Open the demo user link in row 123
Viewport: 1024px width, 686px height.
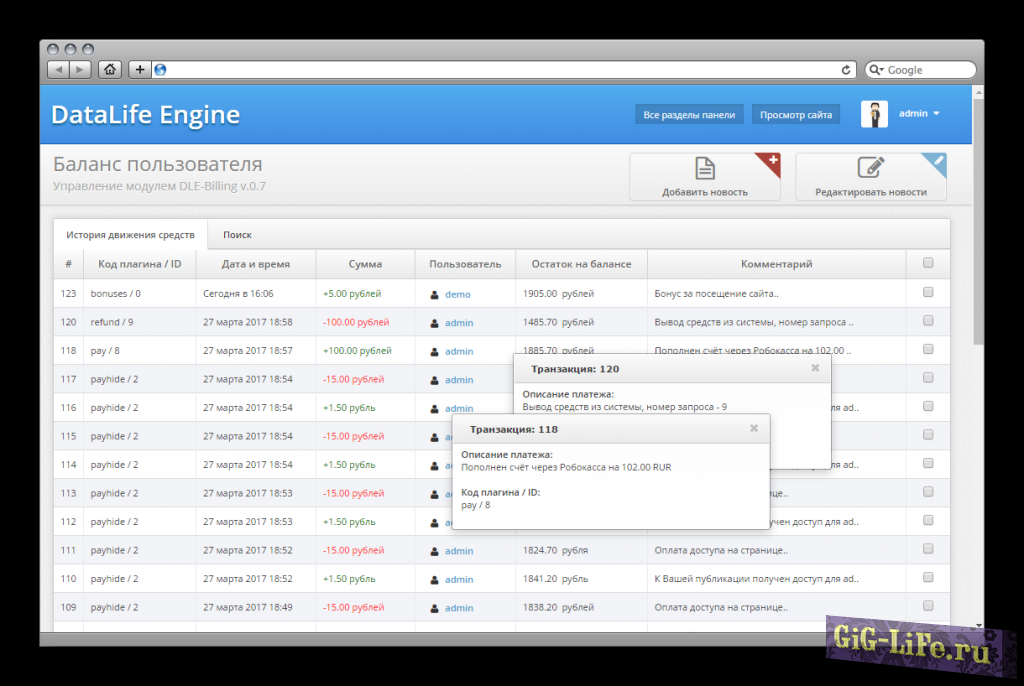(x=457, y=295)
